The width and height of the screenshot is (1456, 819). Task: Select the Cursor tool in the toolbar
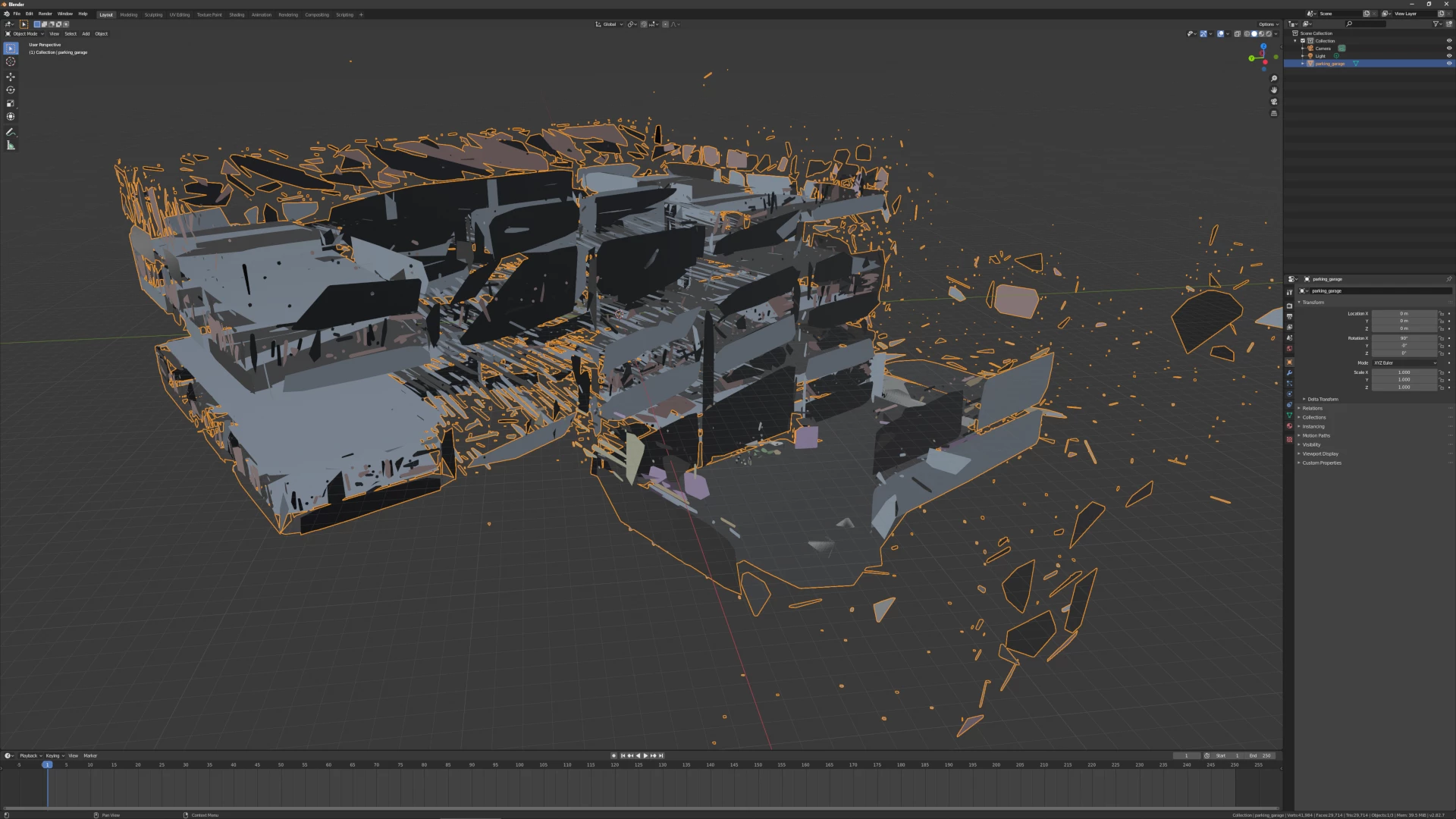coord(11,61)
